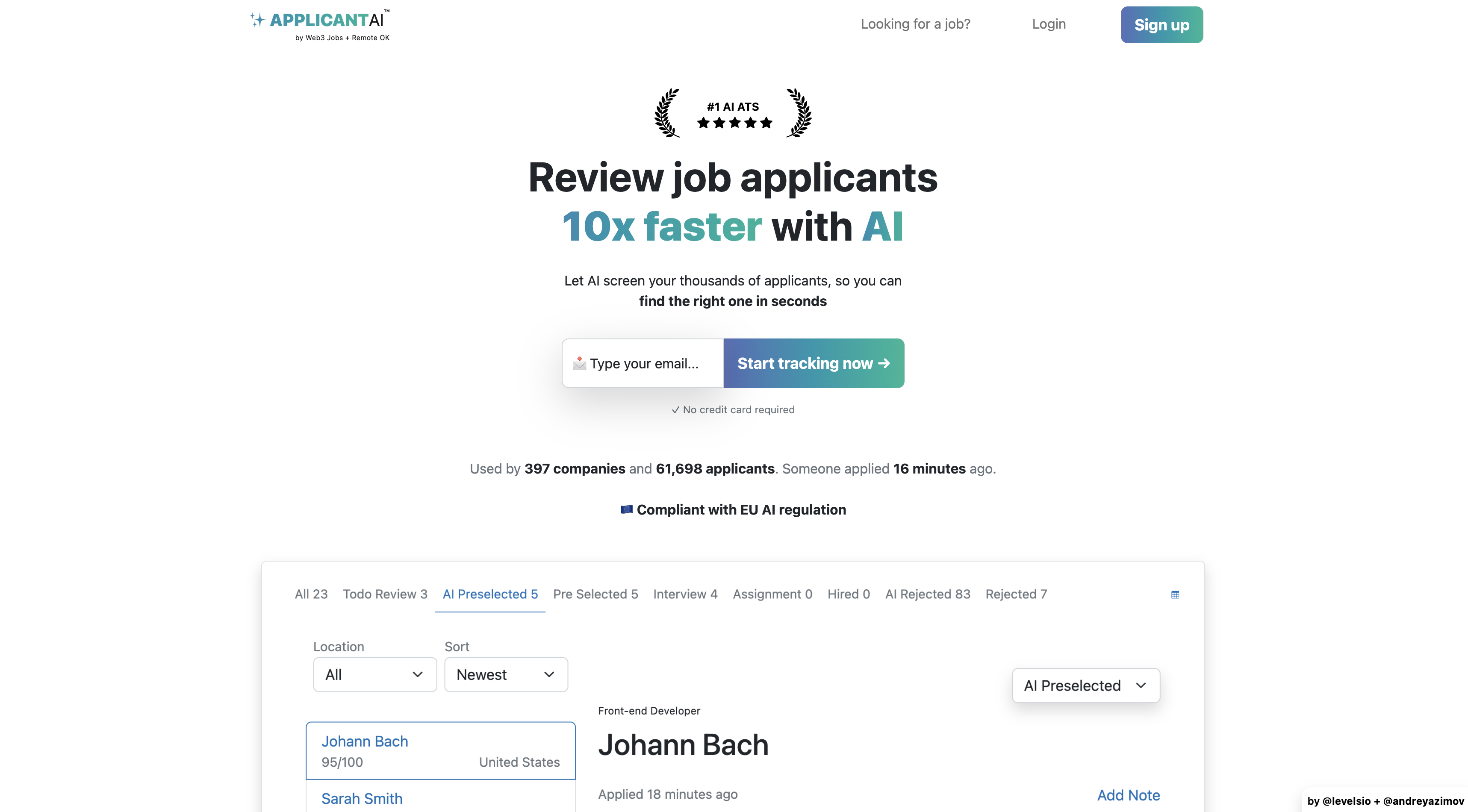Image resolution: width=1468 pixels, height=812 pixels.
Task: Click the 'by Web3 Jobs + Remote OK' text
Action: [x=342, y=38]
